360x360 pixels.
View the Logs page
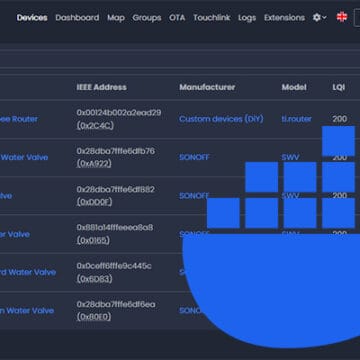point(247,18)
